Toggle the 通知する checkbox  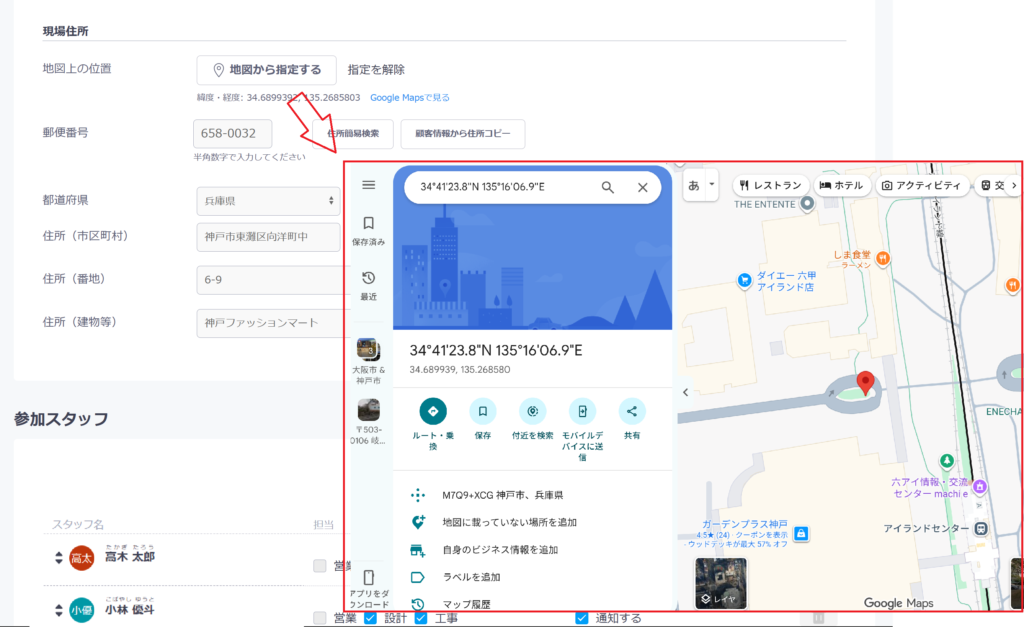[581, 618]
